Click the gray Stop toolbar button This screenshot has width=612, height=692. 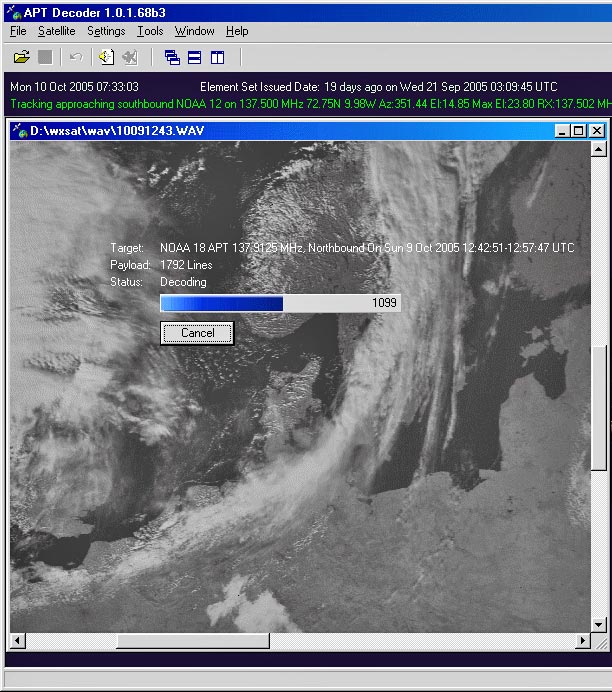point(45,57)
